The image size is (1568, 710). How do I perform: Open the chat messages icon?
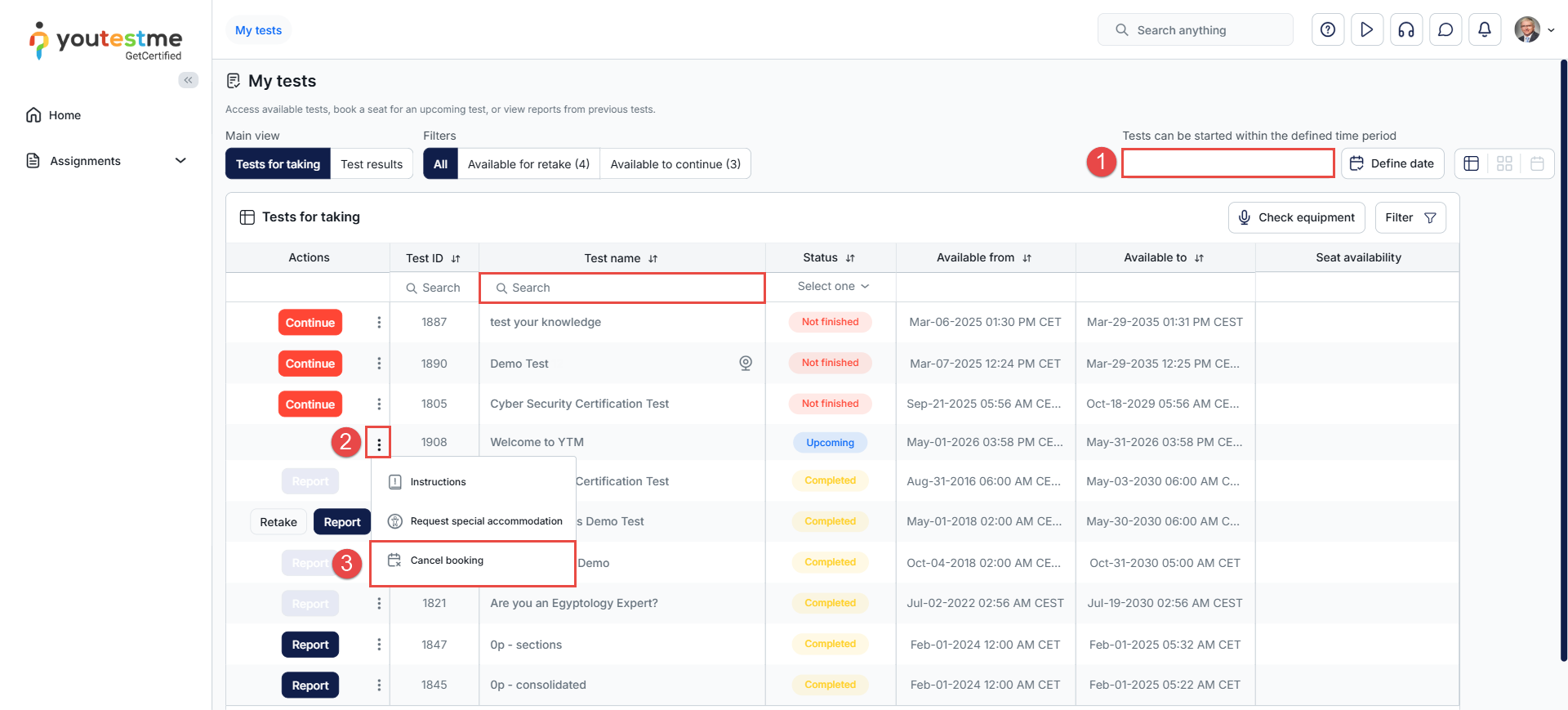(x=1445, y=30)
